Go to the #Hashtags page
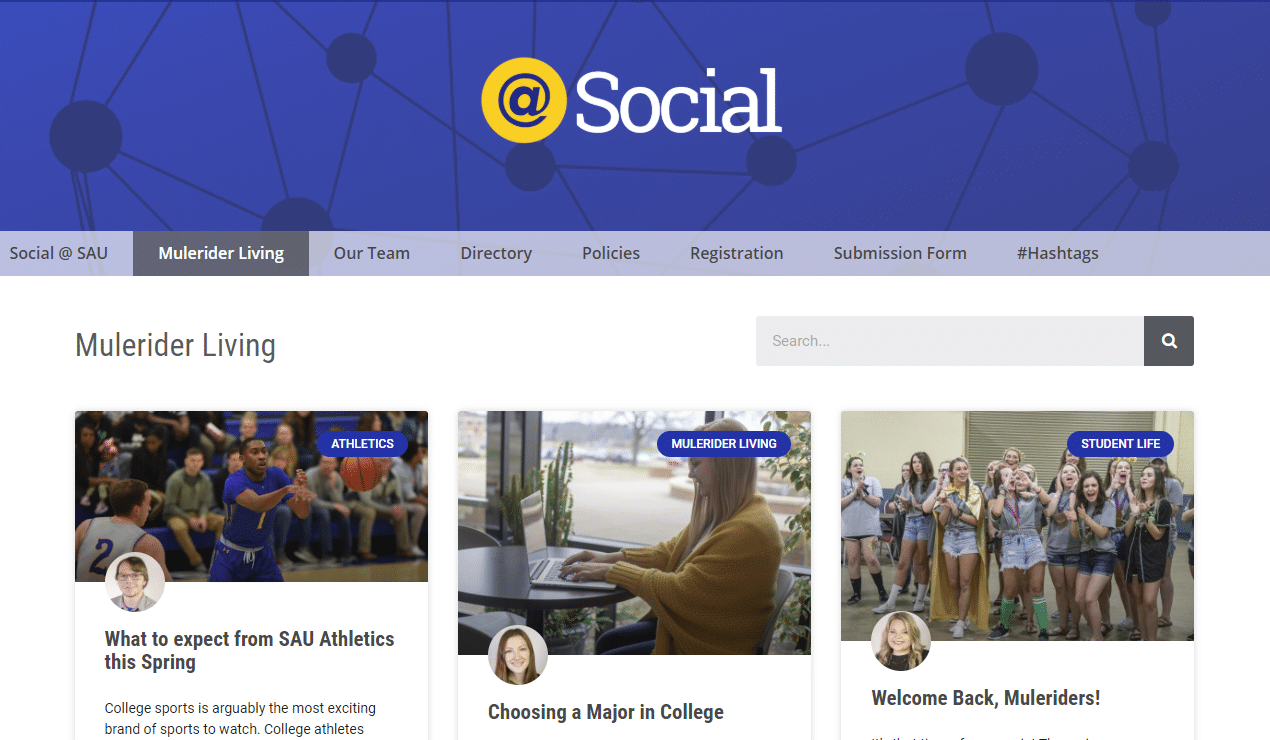This screenshot has height=740, width=1270. pos(1058,253)
